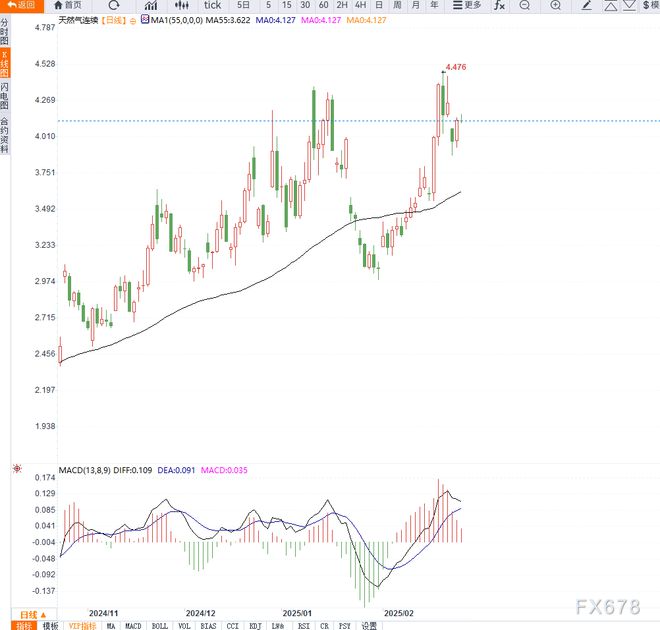Refresh chart with circular arrow icon
Screen dimensions: 660x630
(114, 5)
